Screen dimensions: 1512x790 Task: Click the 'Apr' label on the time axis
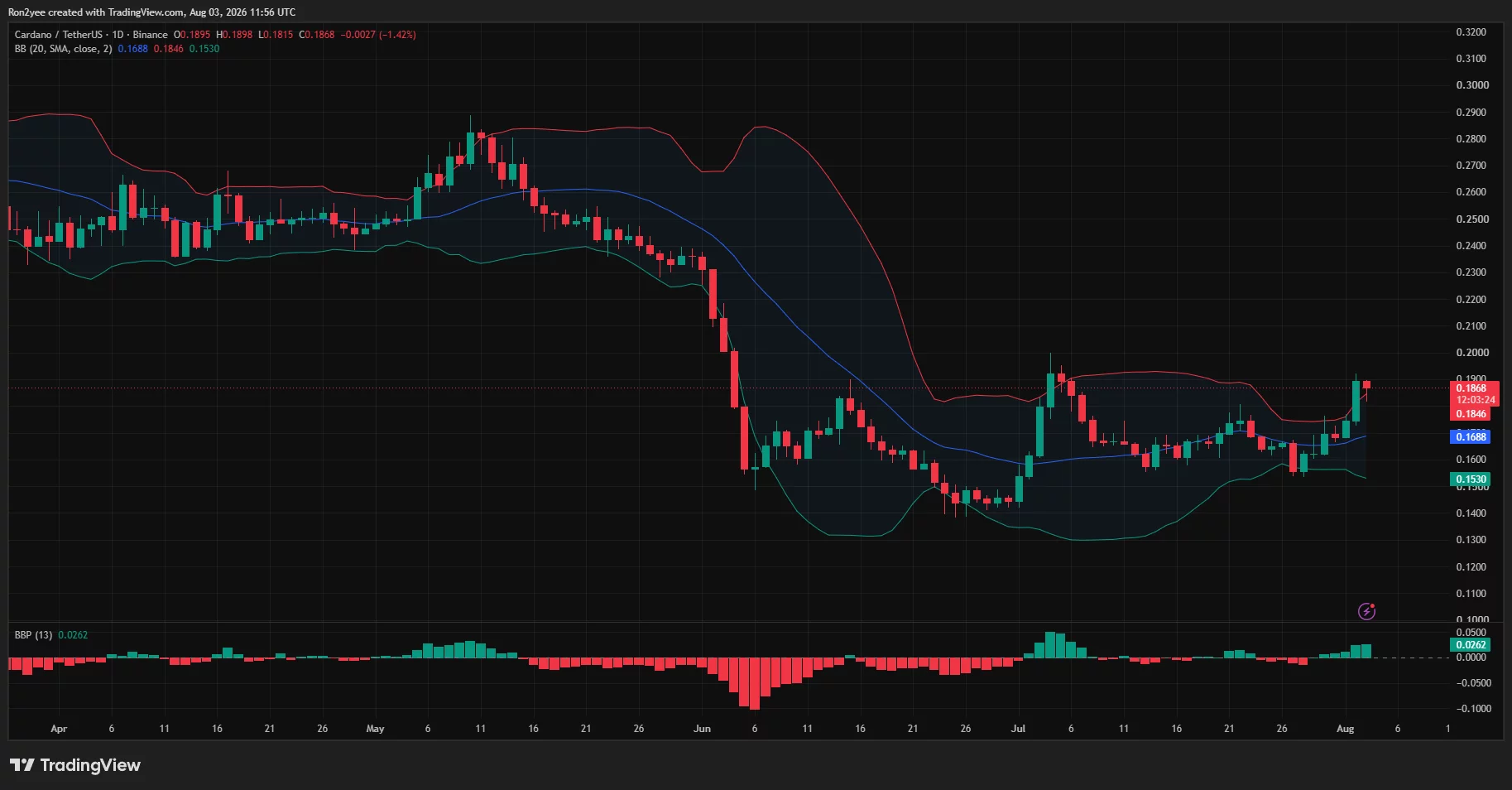coord(59,729)
